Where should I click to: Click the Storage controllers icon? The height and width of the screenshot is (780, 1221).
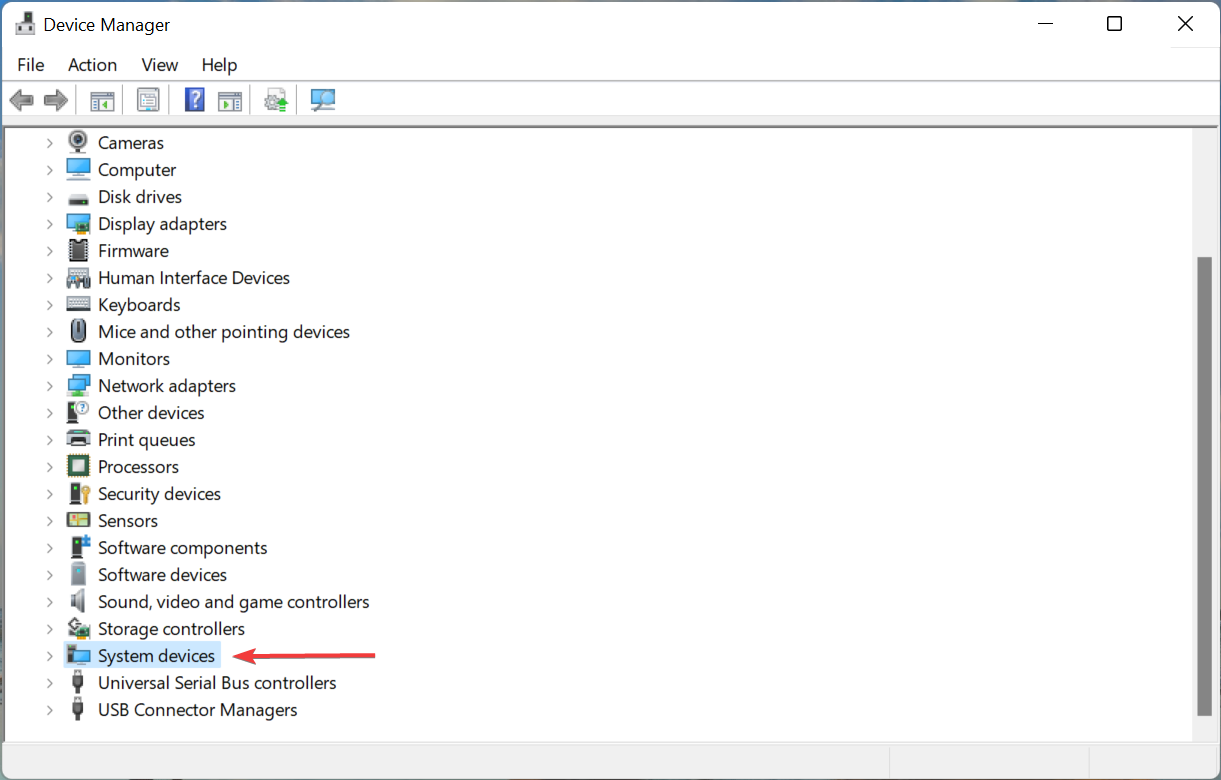(x=78, y=628)
